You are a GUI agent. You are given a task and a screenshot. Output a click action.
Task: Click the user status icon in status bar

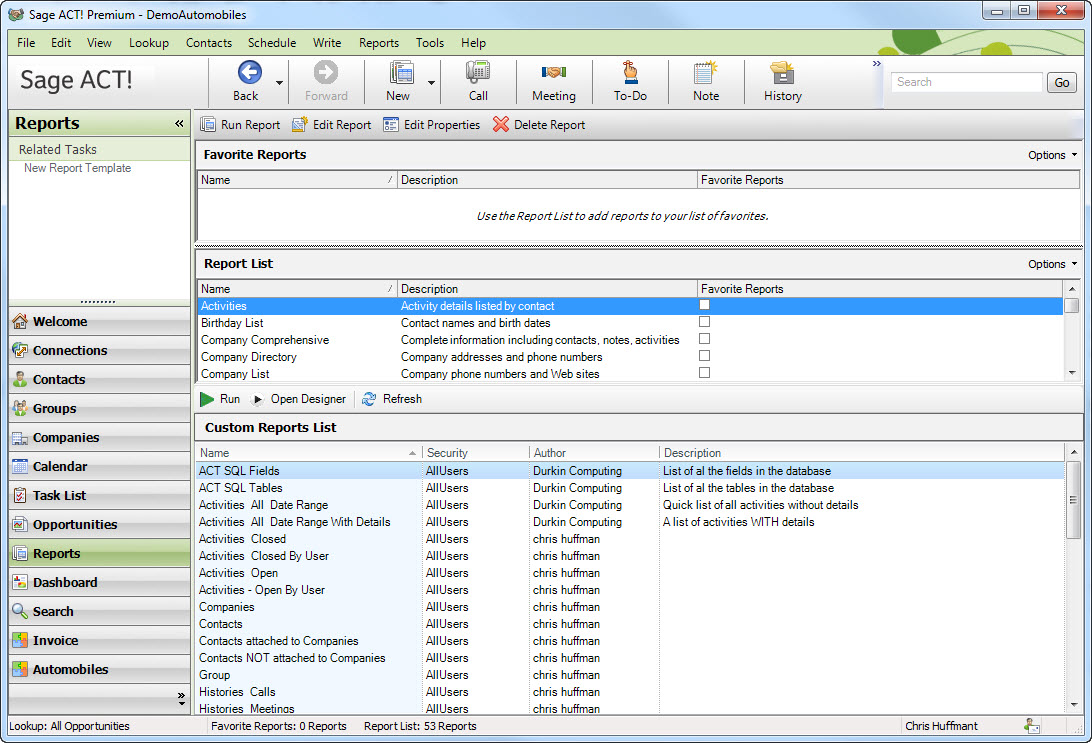pyautogui.click(x=1031, y=726)
